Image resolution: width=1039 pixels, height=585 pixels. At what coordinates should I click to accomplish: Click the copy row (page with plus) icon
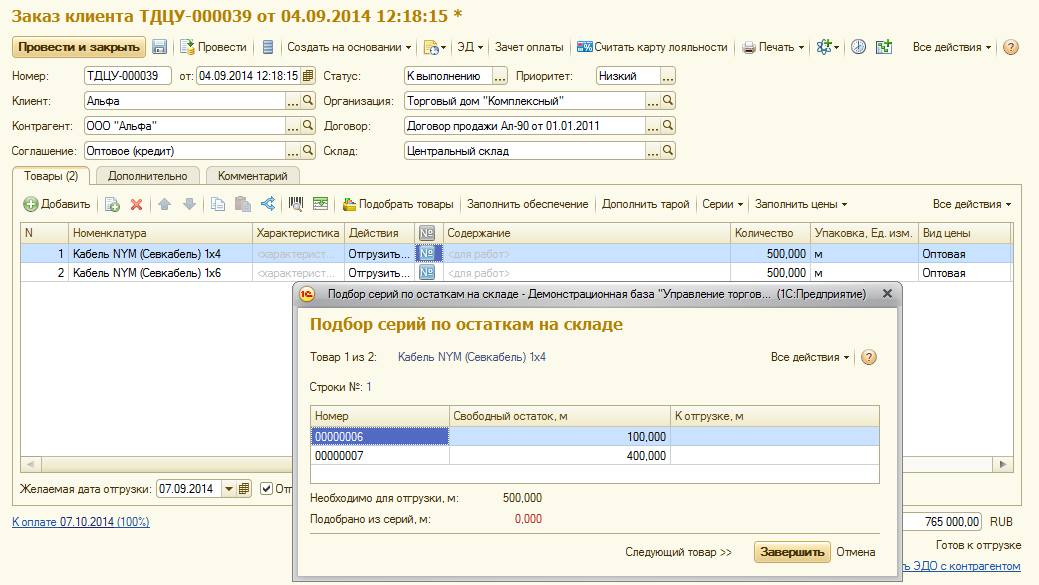[x=112, y=204]
